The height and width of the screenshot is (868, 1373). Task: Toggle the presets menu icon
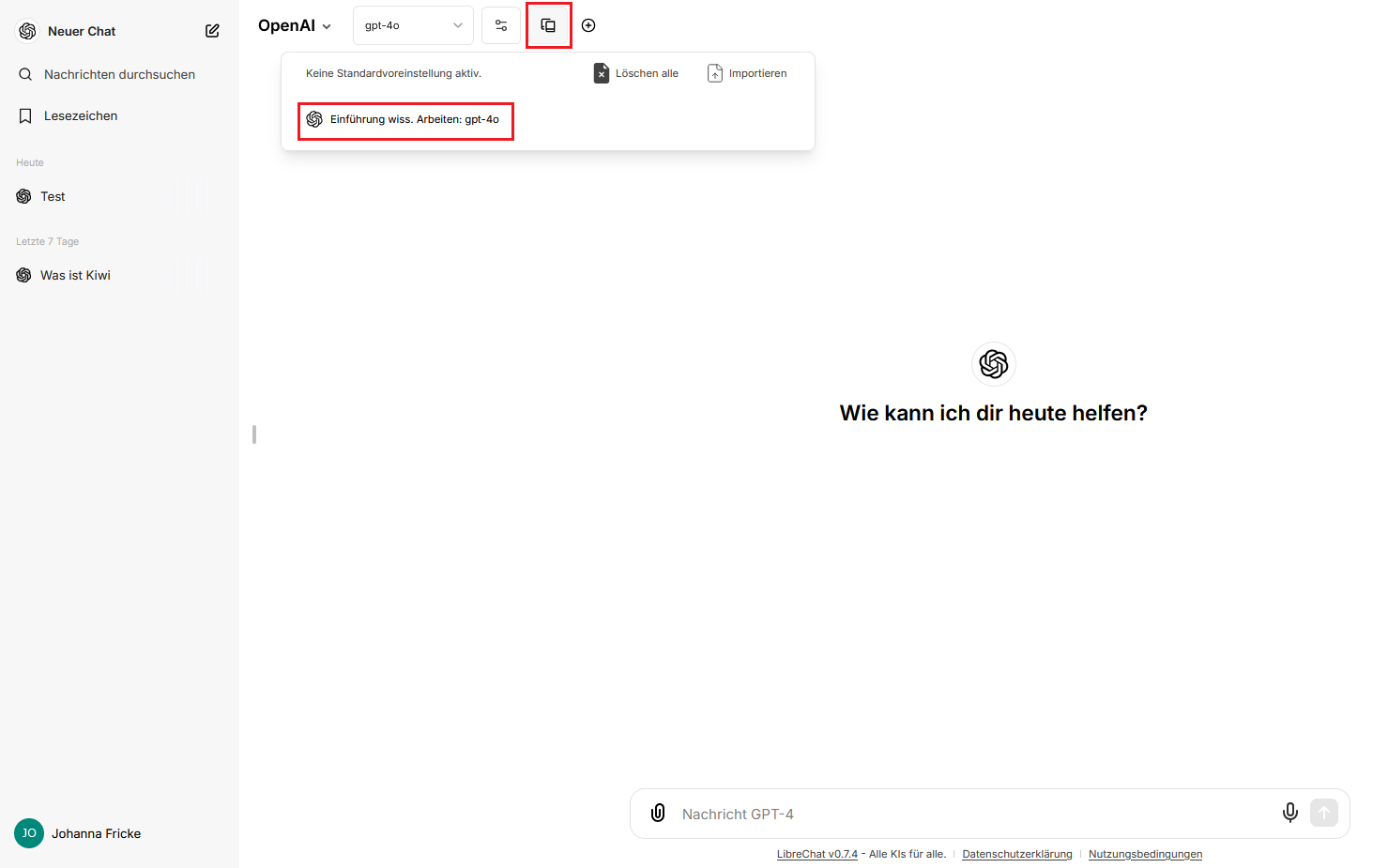[x=549, y=25]
